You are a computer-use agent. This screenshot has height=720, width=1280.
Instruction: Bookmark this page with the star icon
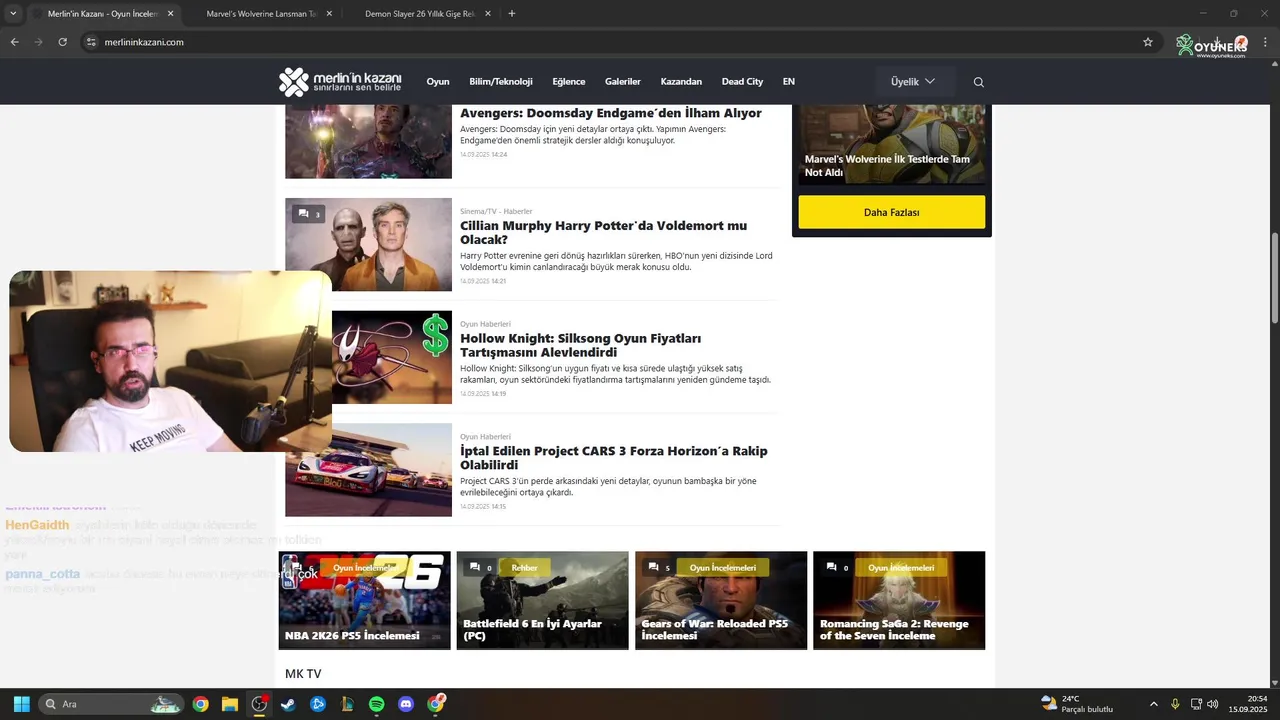(x=1148, y=42)
